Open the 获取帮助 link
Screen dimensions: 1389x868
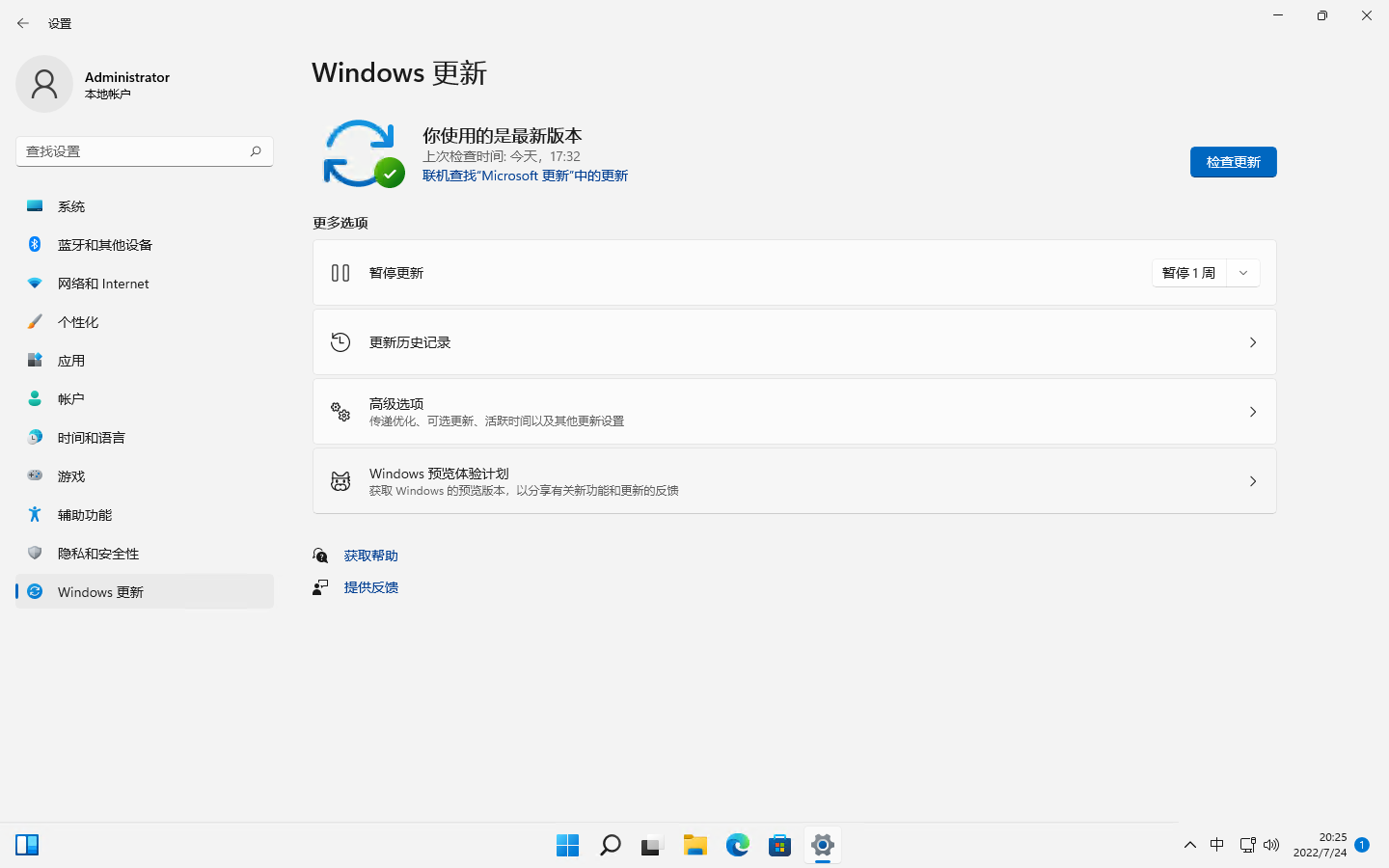[371, 556]
